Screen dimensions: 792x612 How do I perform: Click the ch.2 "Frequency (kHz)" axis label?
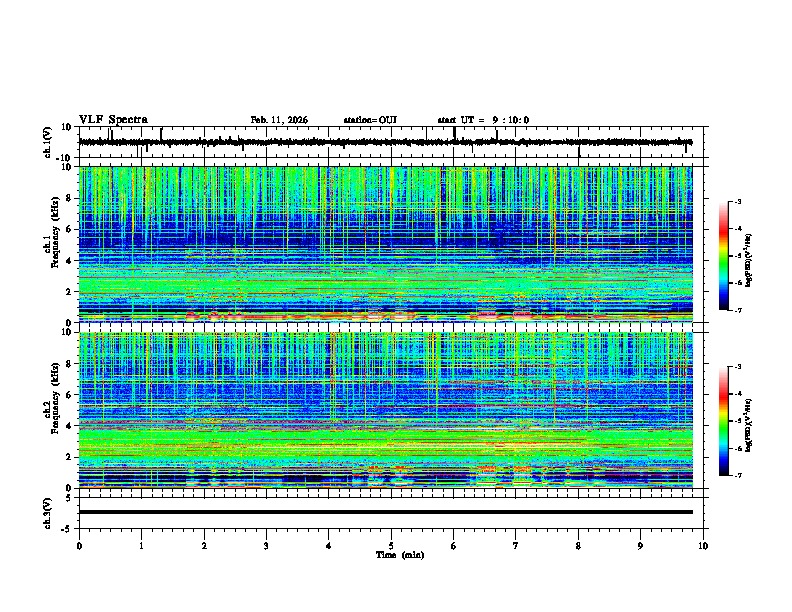55,398
